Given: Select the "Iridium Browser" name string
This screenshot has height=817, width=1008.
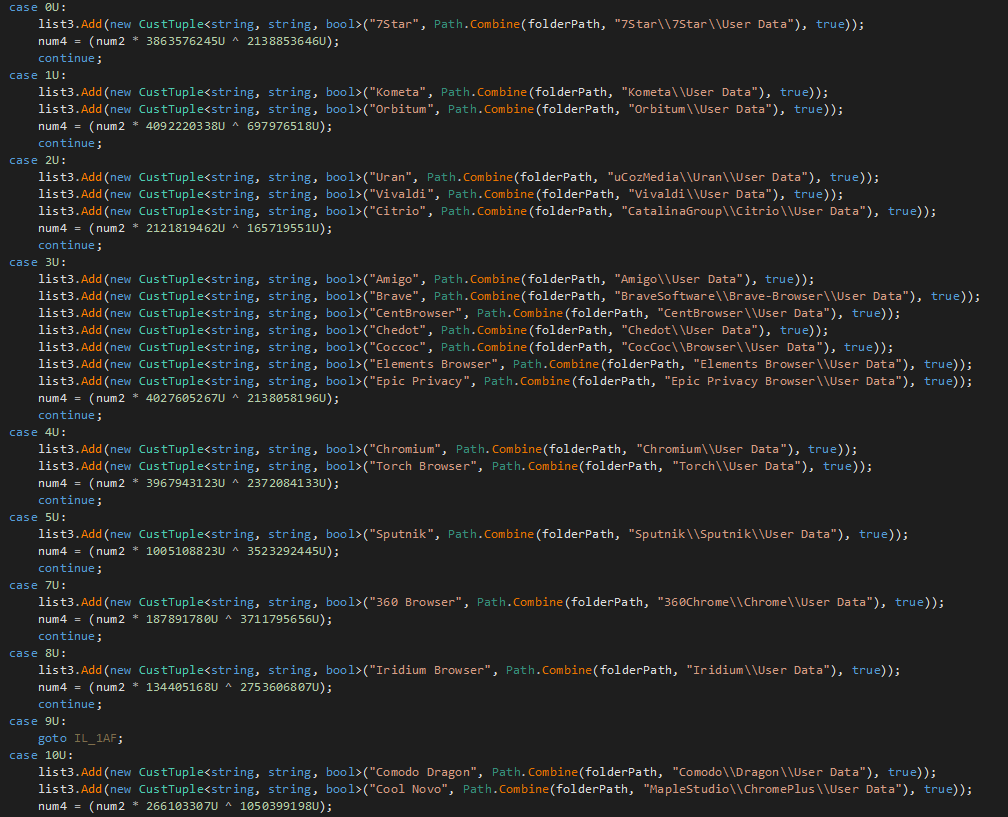Looking at the screenshot, I should coord(429,670).
